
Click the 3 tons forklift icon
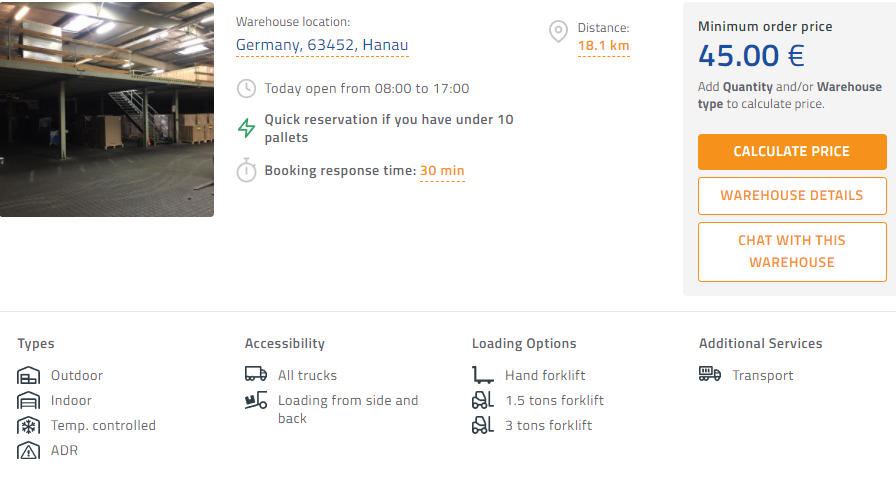pyautogui.click(x=483, y=426)
